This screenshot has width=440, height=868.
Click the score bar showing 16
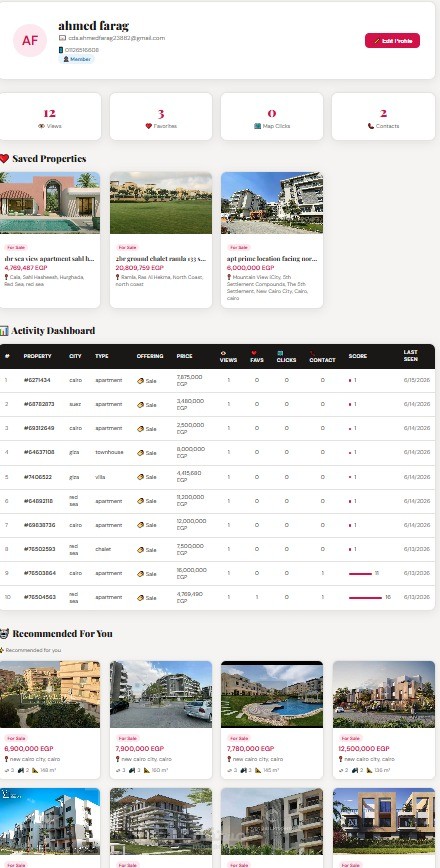click(365, 598)
